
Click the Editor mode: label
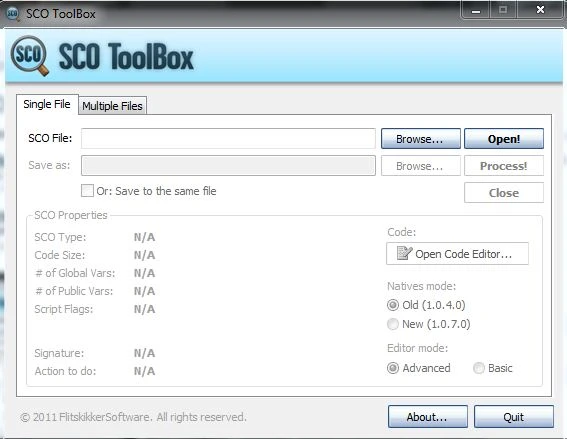417,348
